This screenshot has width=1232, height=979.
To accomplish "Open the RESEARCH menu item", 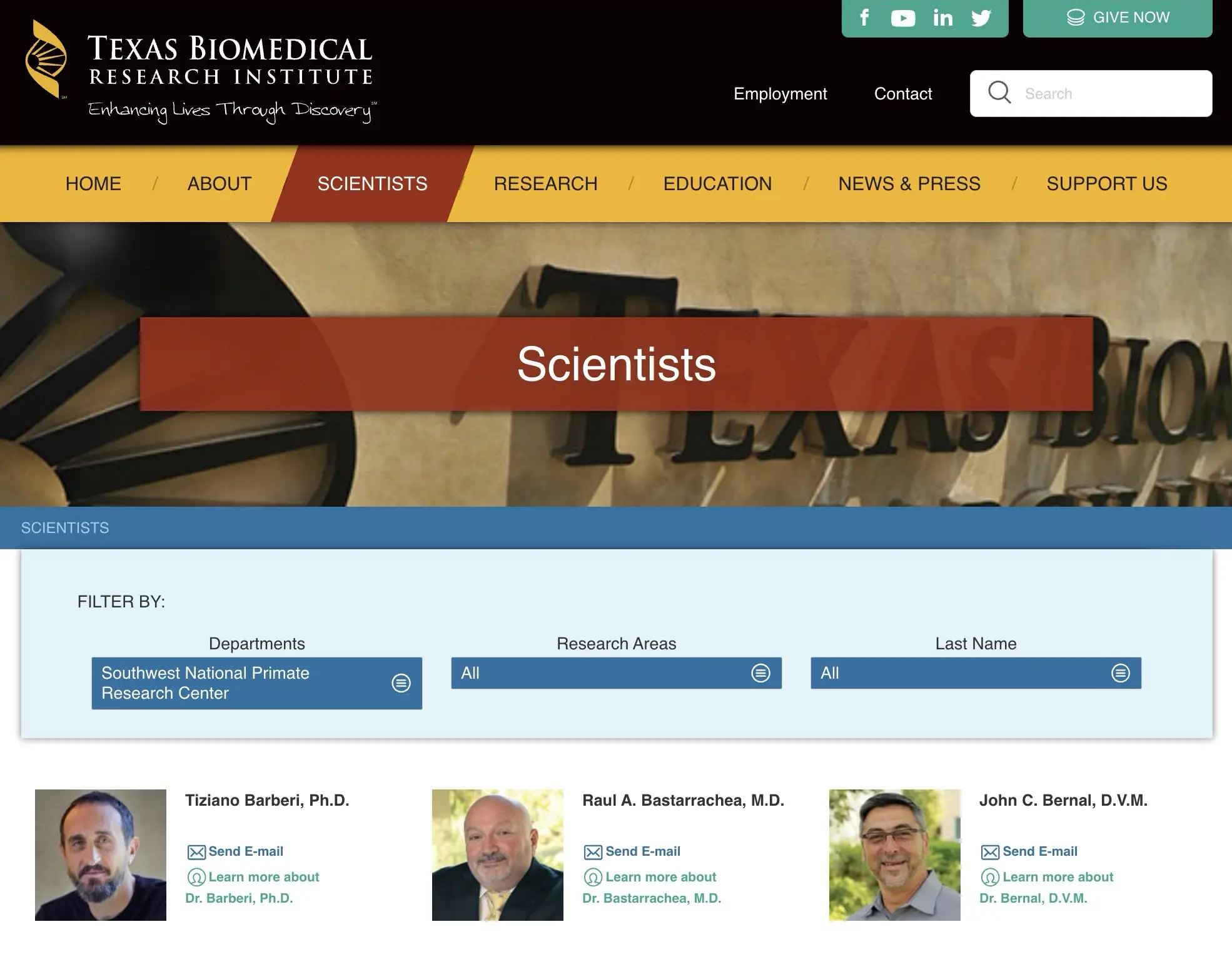I will pos(545,183).
